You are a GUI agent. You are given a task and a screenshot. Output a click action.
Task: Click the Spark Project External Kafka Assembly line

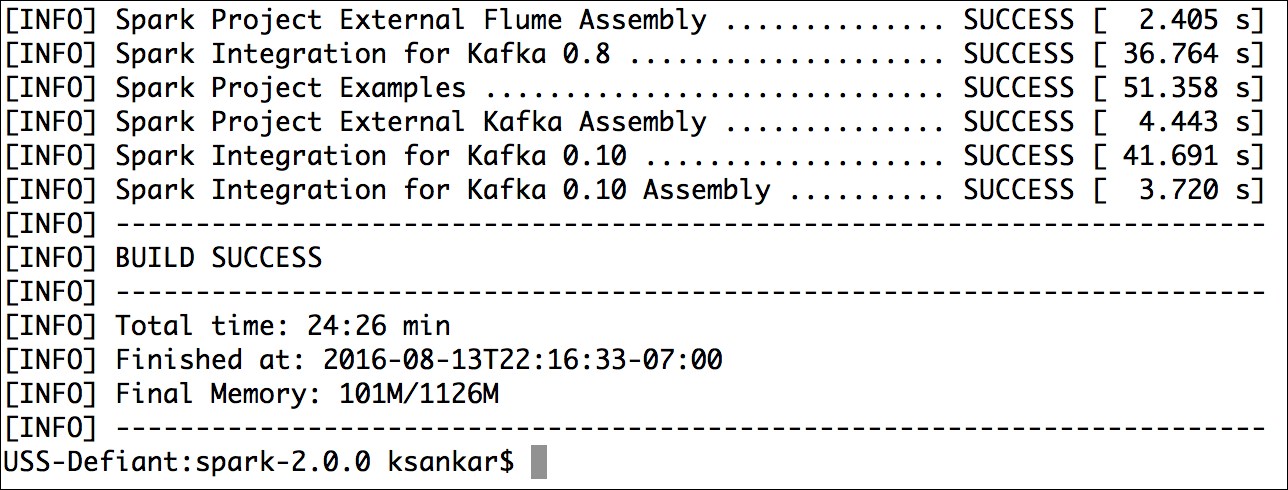(x=634, y=122)
